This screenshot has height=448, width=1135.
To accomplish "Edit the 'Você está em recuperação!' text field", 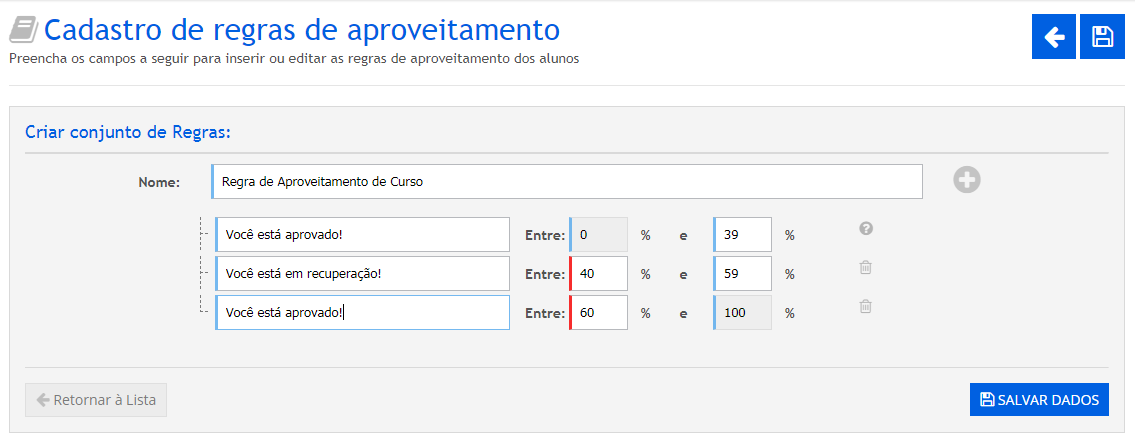I will 362,273.
